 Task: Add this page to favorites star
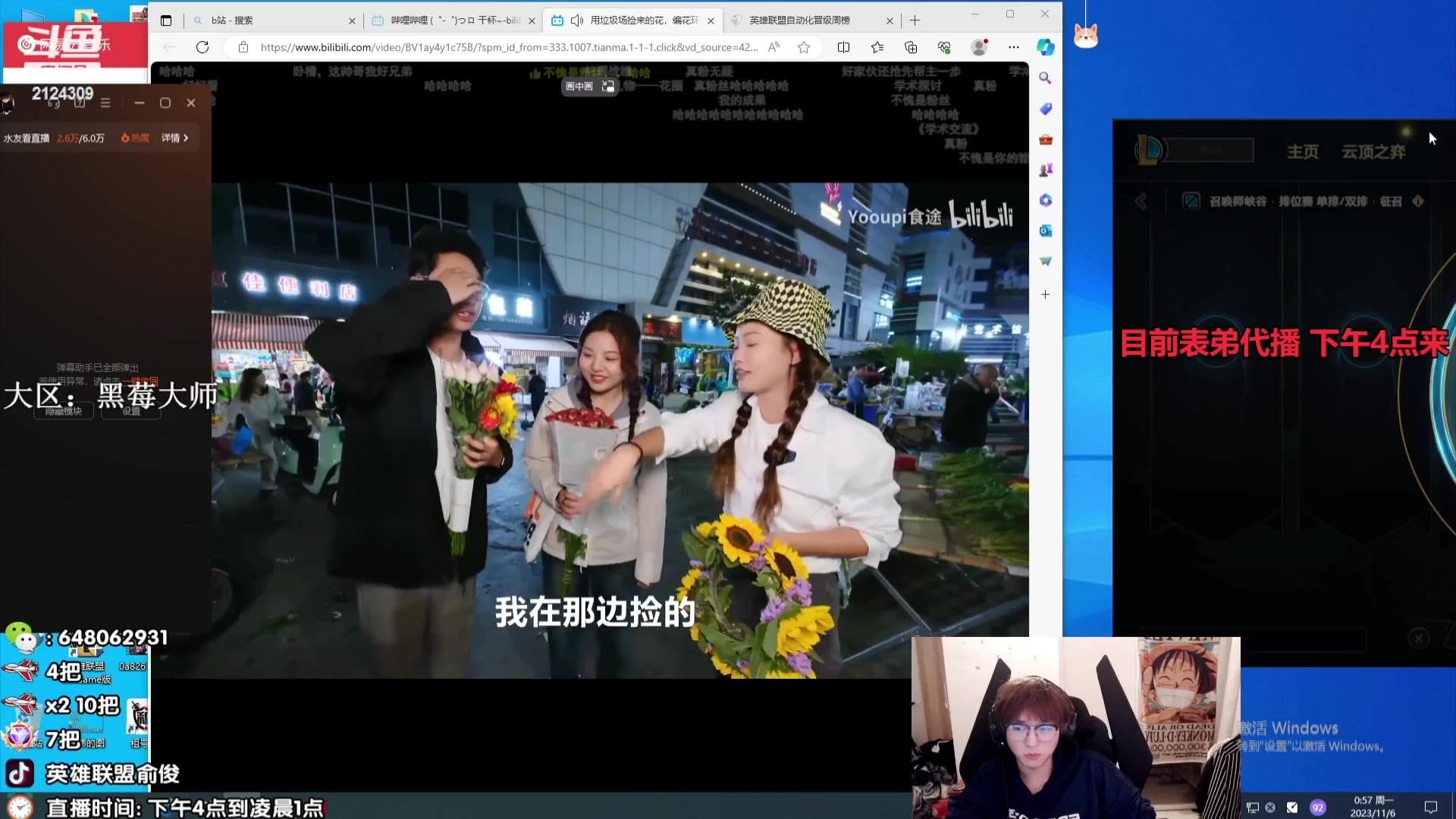click(804, 47)
